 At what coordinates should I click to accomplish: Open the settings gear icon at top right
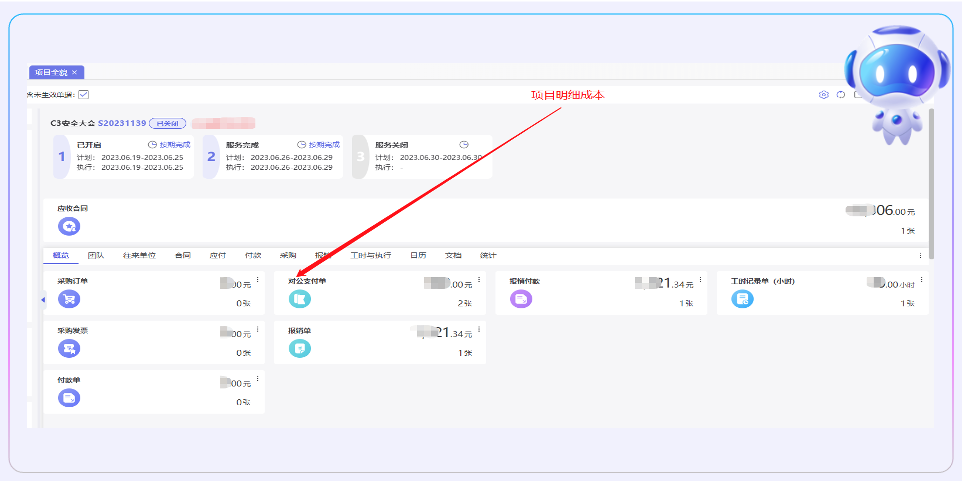click(x=824, y=95)
